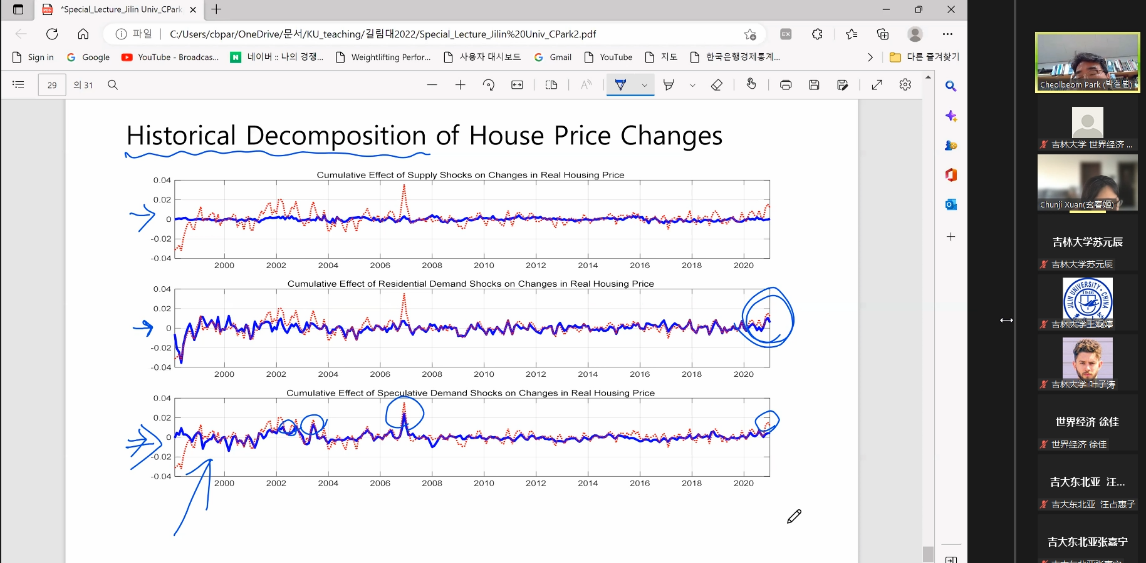This screenshot has height=563, width=1146.
Task: Toggle draw with touch
Action: pos(751,85)
